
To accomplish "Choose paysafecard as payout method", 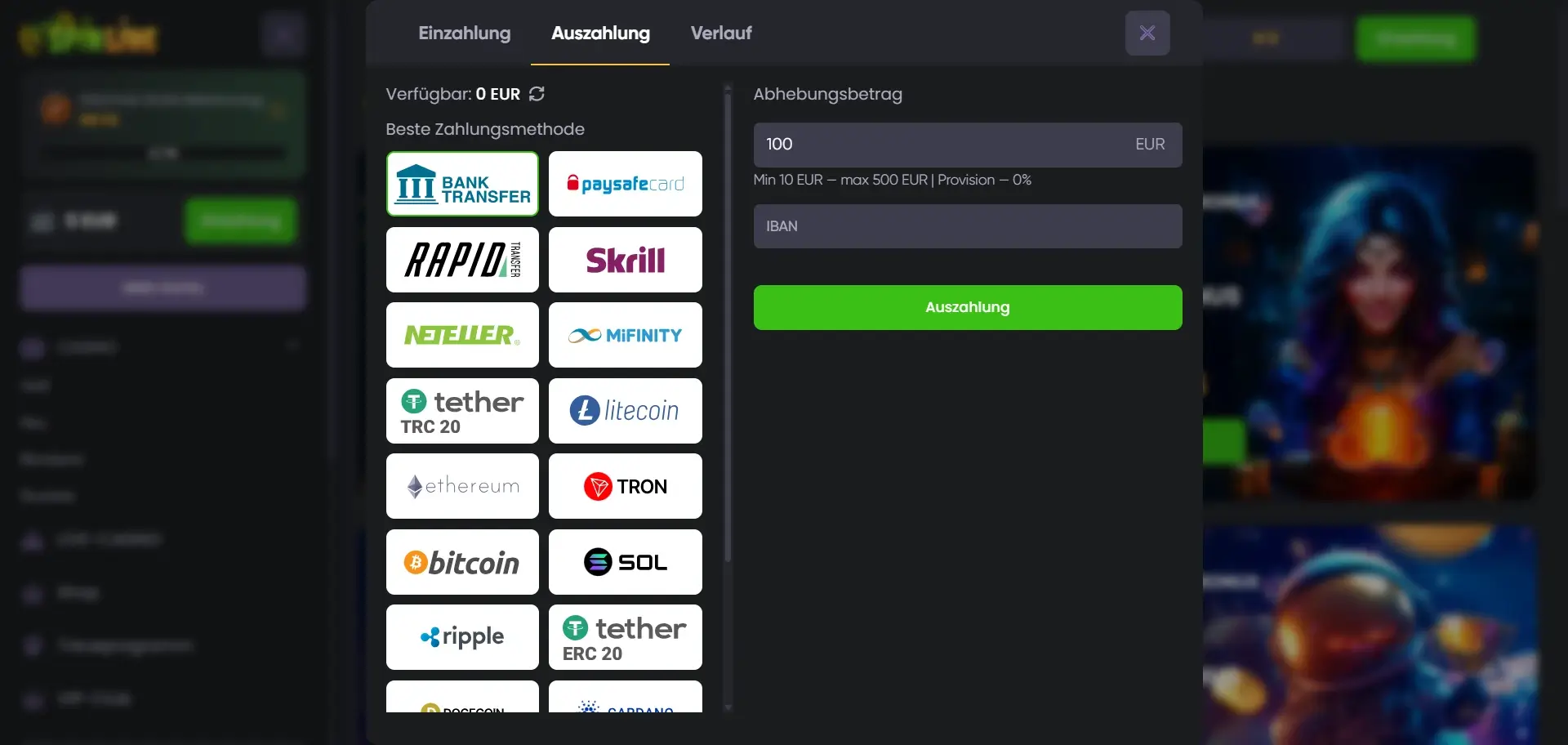I will tap(625, 184).
